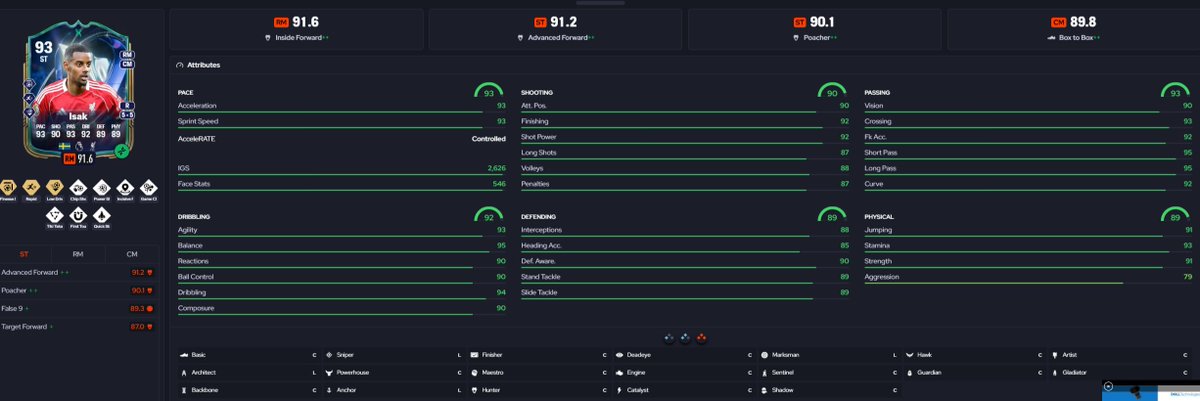Select the Maestro chemistry style
Image resolution: width=1200 pixels, height=401 pixels.
[538, 372]
